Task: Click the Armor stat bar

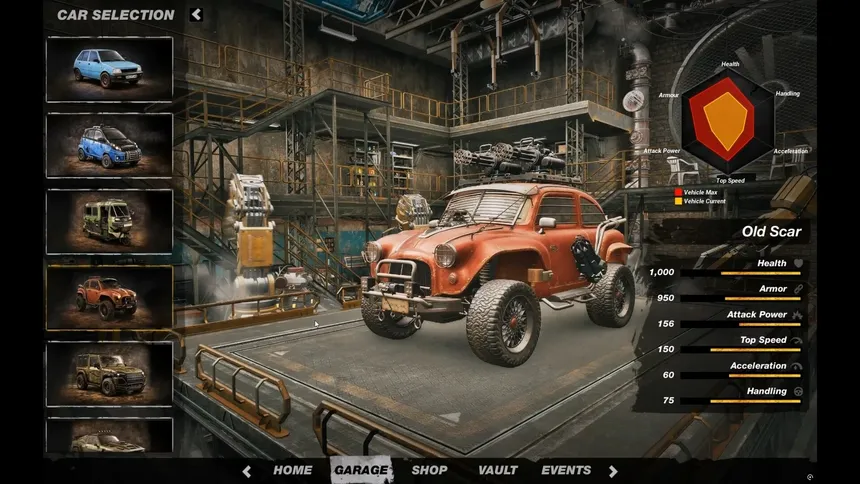Action: coord(740,299)
